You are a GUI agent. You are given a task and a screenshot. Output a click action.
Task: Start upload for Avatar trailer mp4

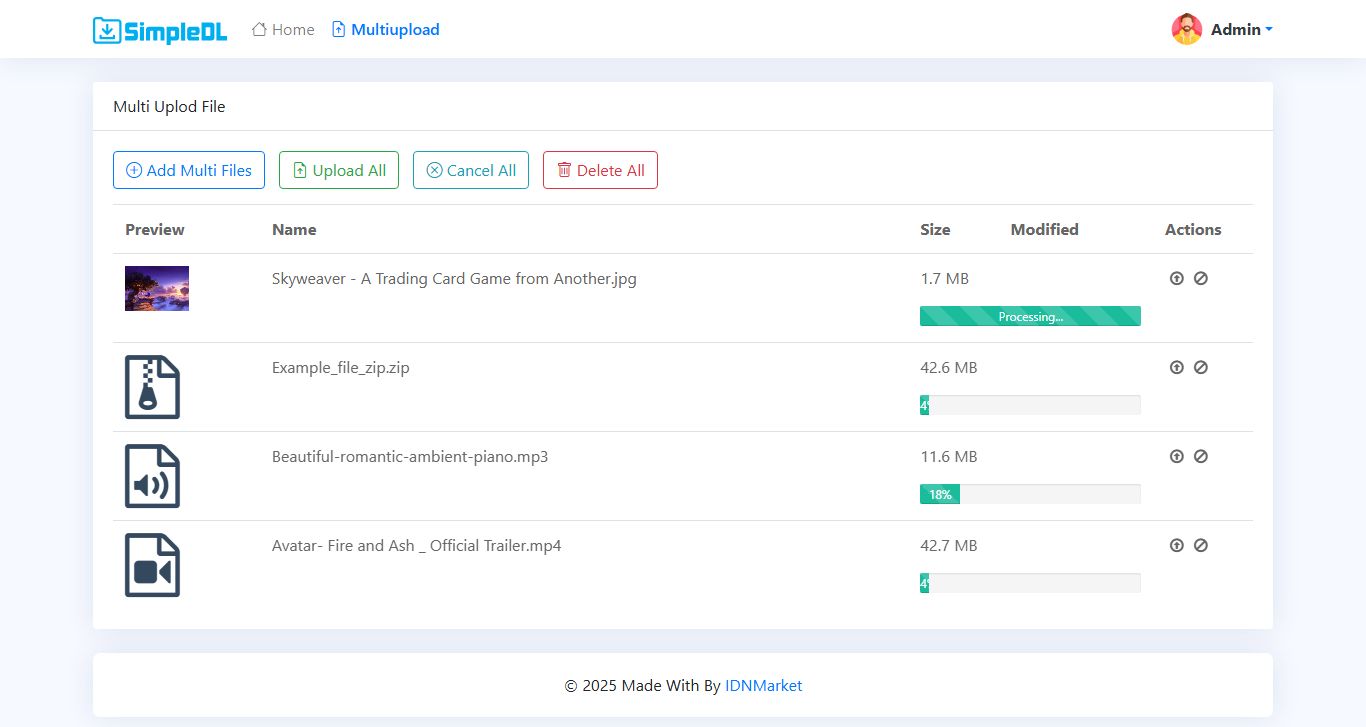pos(1176,546)
